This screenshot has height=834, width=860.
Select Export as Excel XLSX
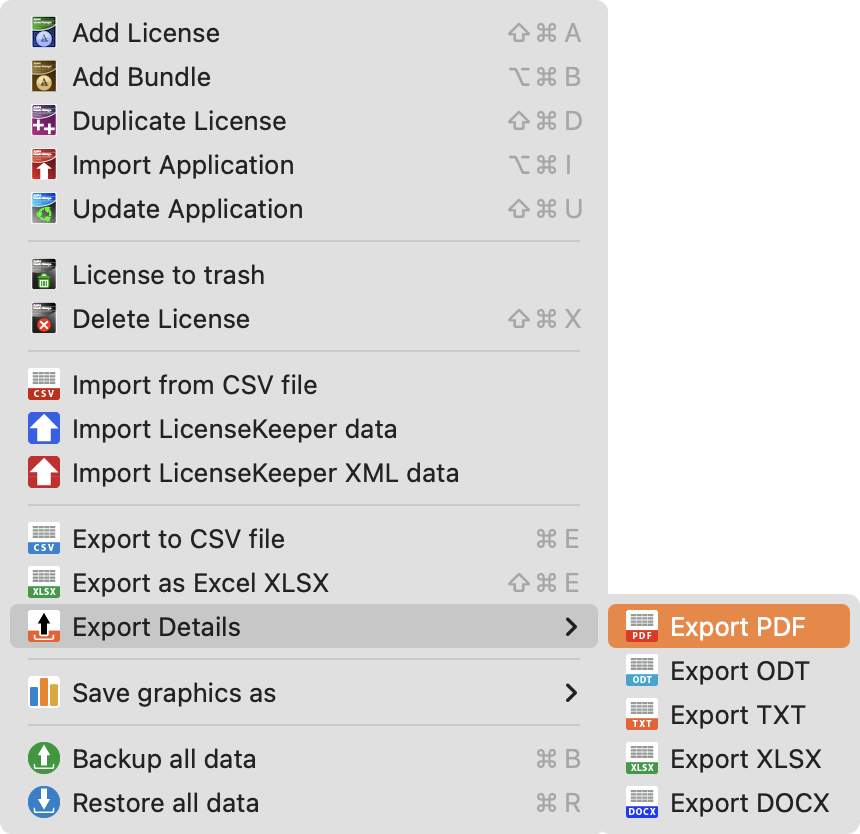(x=200, y=583)
